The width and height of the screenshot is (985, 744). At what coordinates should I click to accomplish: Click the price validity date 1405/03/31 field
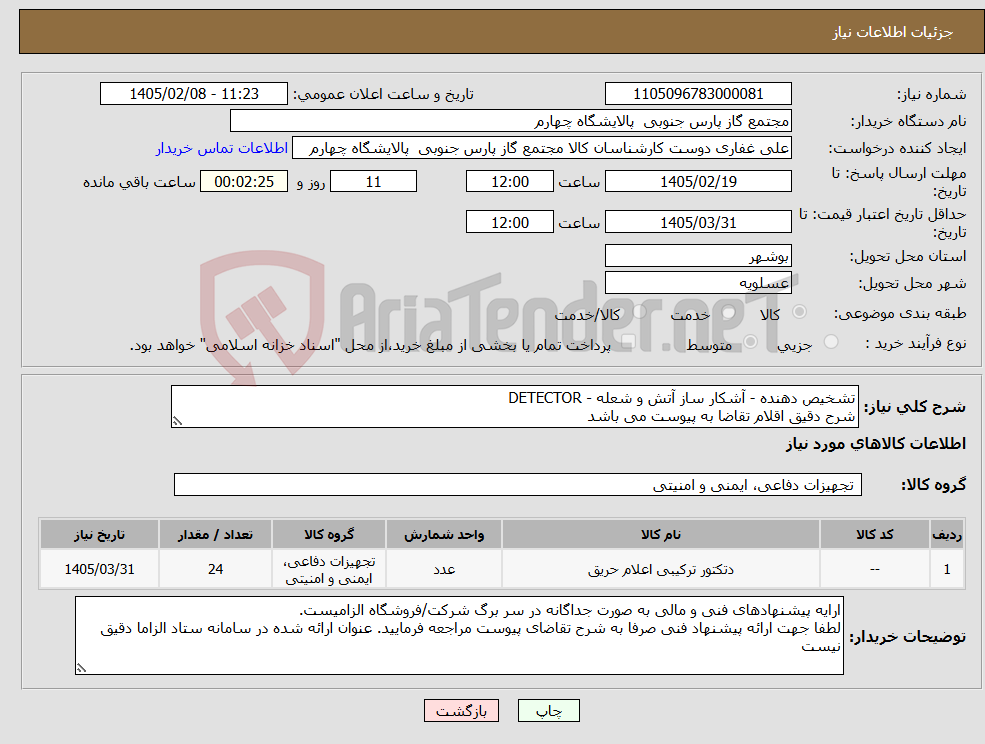(698, 222)
